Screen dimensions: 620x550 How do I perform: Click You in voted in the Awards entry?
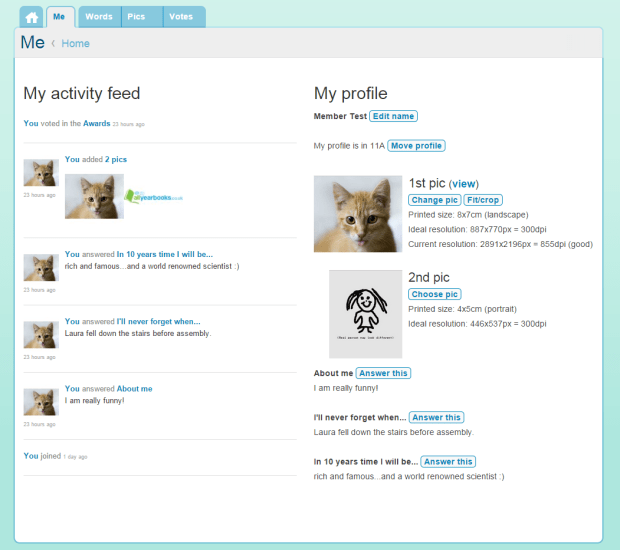click(x=31, y=123)
